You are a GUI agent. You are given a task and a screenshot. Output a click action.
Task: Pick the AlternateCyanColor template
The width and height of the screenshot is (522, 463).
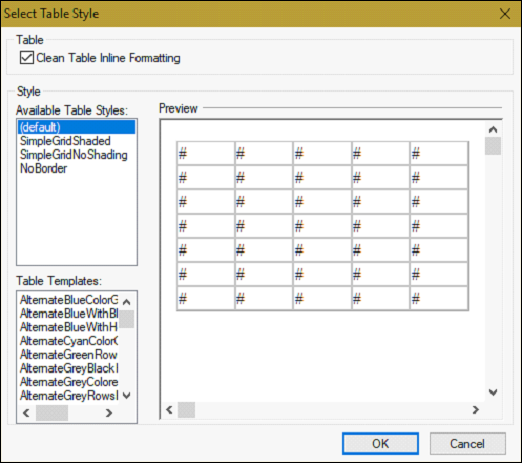pyautogui.click(x=69, y=341)
